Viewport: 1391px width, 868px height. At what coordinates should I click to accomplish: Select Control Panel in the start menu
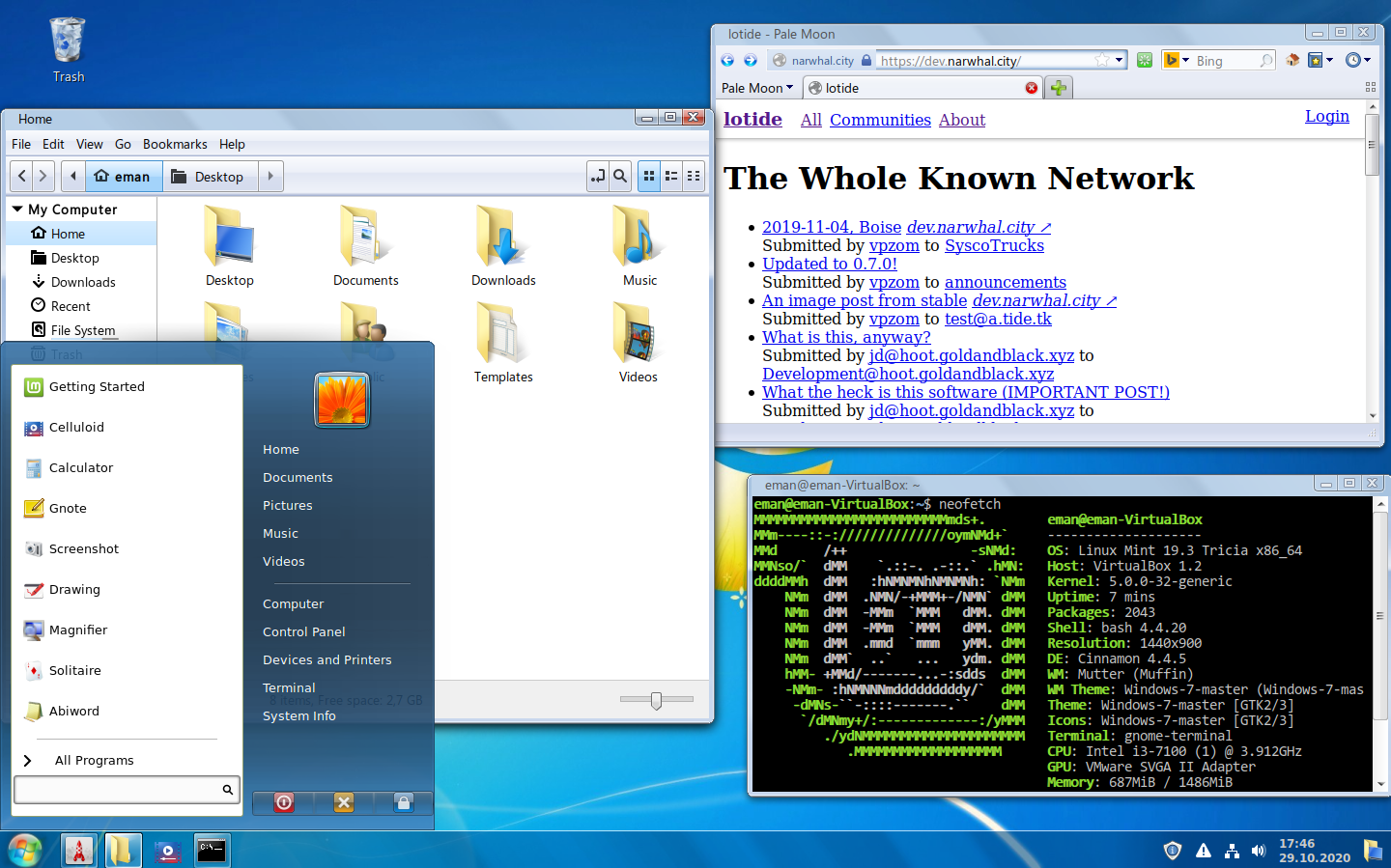303,631
